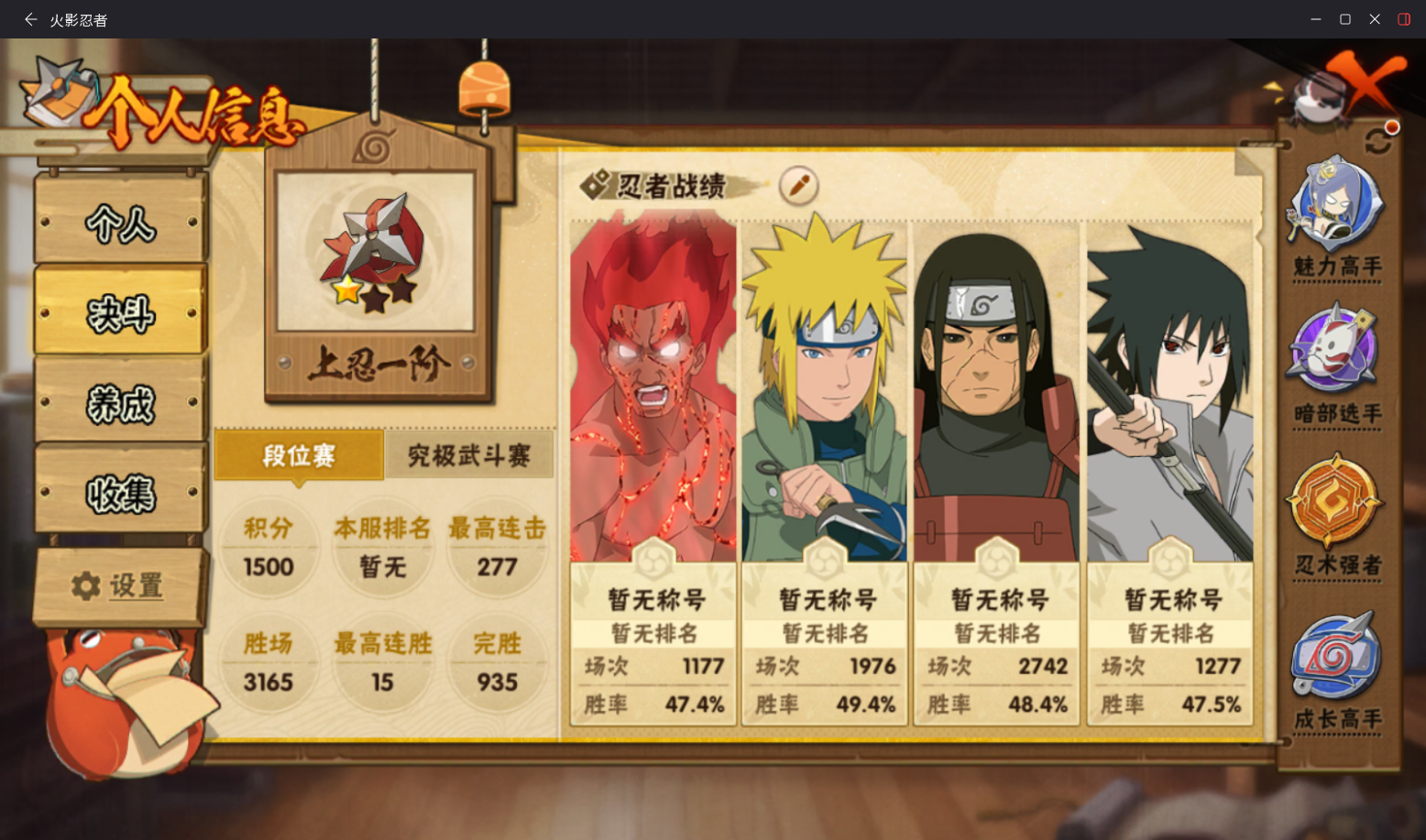Open 设置 settings button

118,586
